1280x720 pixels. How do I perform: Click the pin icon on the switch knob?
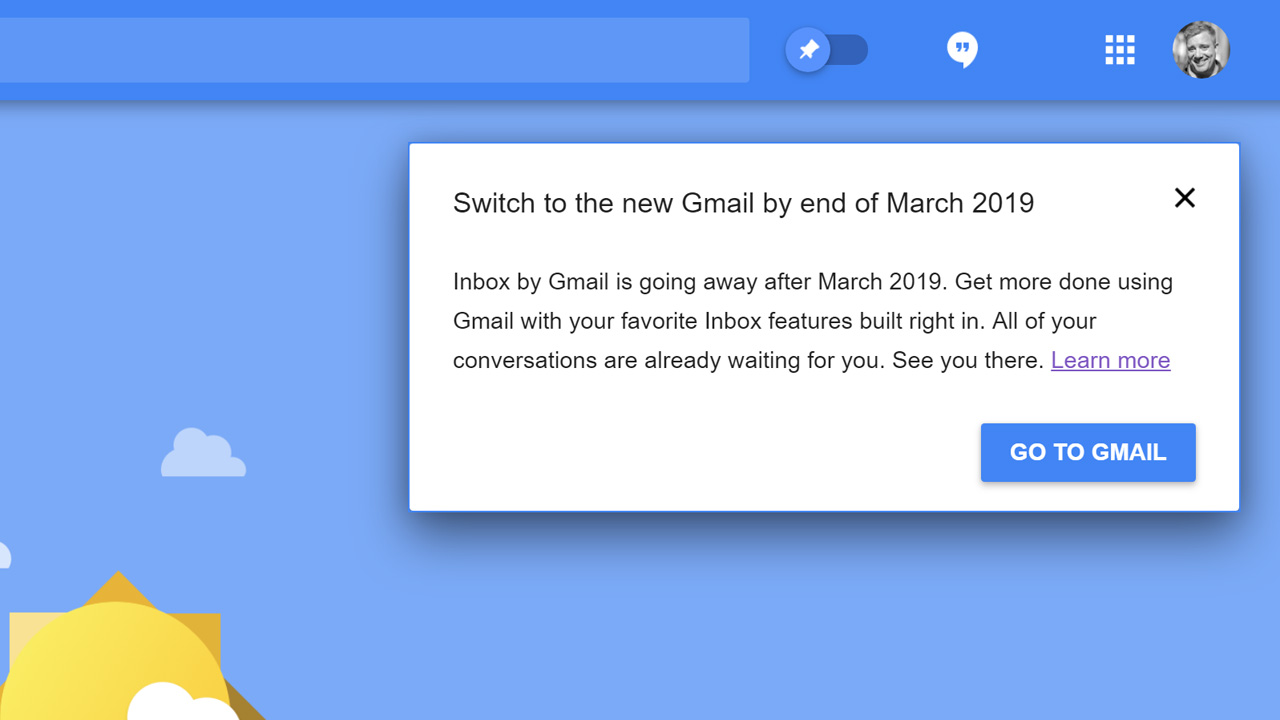(809, 50)
